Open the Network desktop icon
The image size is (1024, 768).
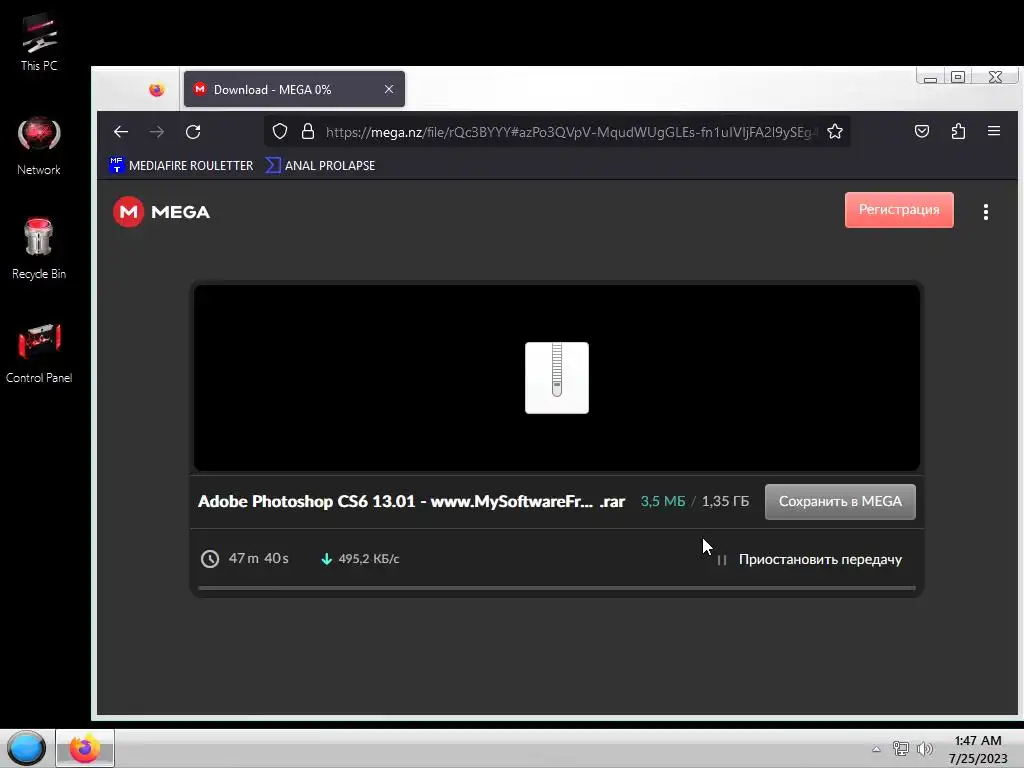pos(39,146)
